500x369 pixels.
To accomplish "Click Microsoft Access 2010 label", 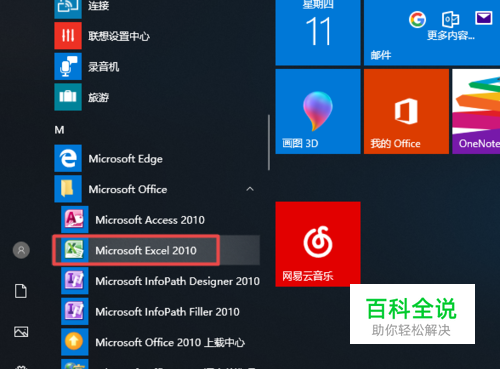I will tap(150, 220).
